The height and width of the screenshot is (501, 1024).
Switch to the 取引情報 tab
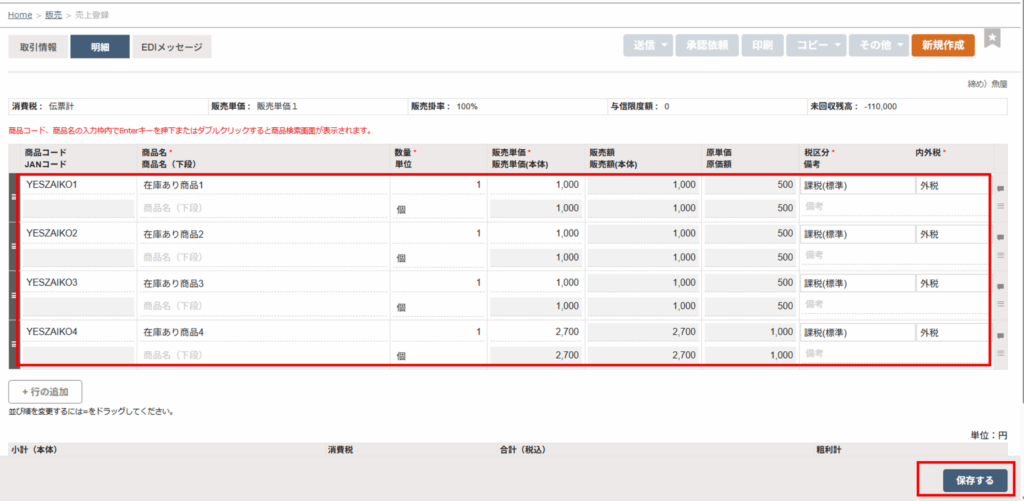pos(38,47)
